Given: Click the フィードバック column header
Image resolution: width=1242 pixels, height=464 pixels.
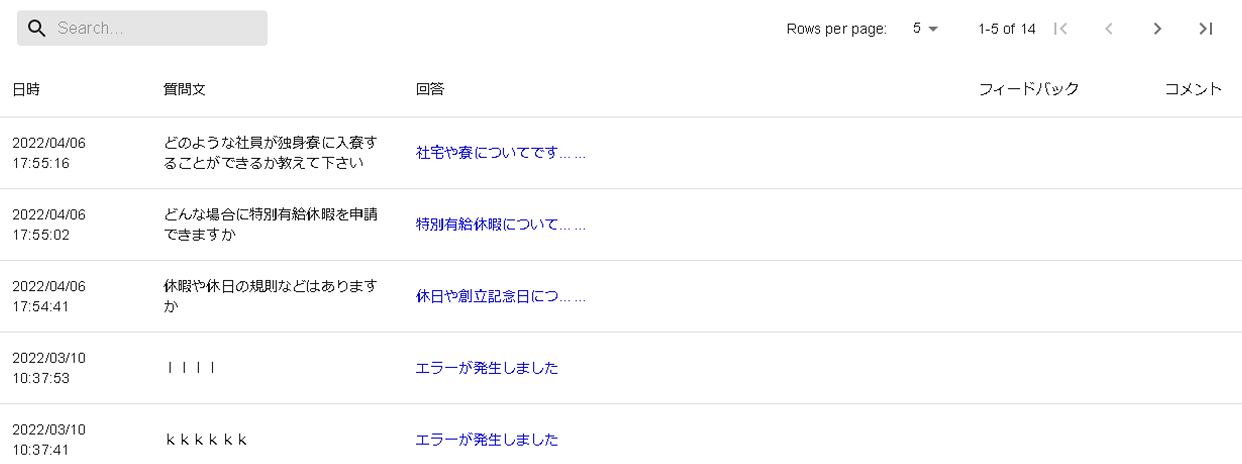Looking at the screenshot, I should (1028, 89).
